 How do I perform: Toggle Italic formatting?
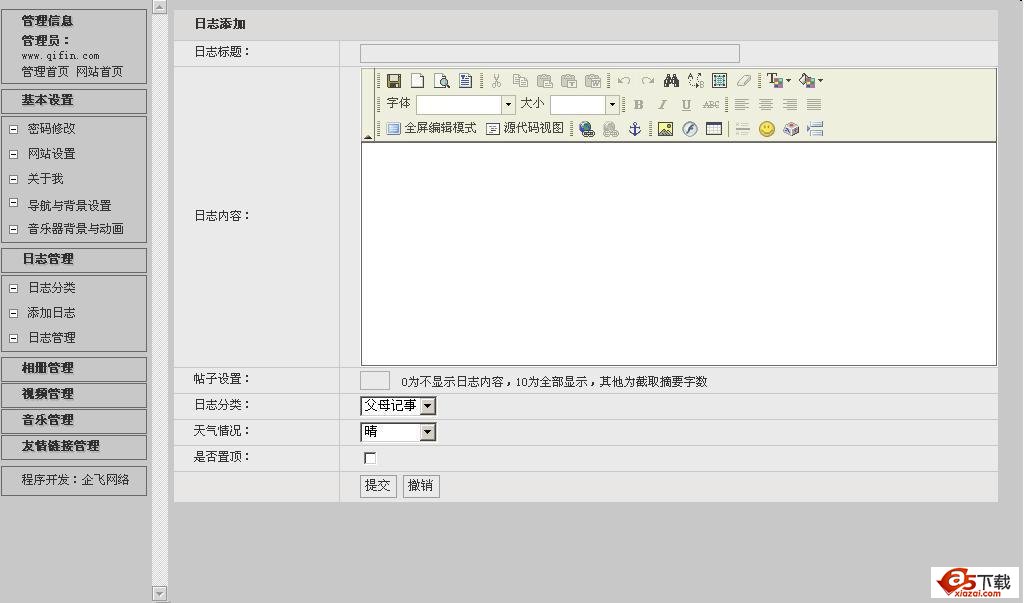[662, 105]
